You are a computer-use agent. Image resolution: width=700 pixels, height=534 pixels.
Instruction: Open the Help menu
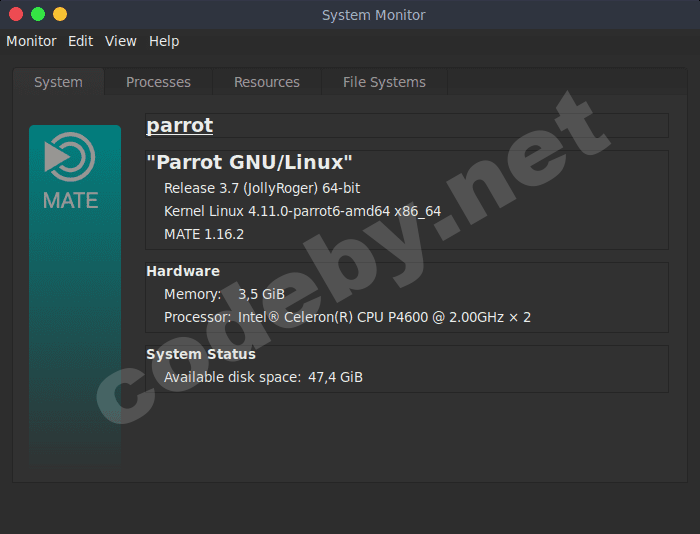coord(164,41)
